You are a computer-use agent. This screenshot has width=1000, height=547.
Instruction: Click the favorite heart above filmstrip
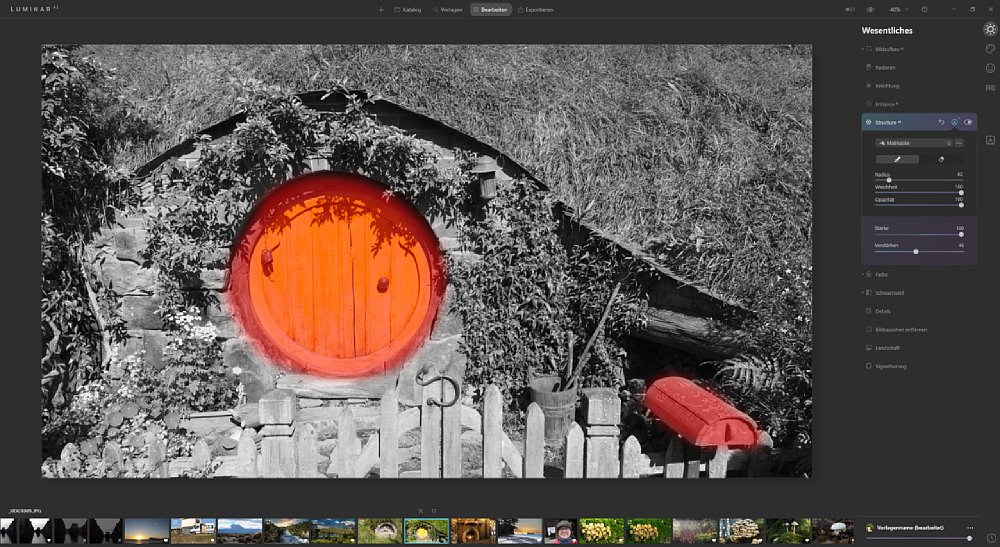click(x=434, y=511)
